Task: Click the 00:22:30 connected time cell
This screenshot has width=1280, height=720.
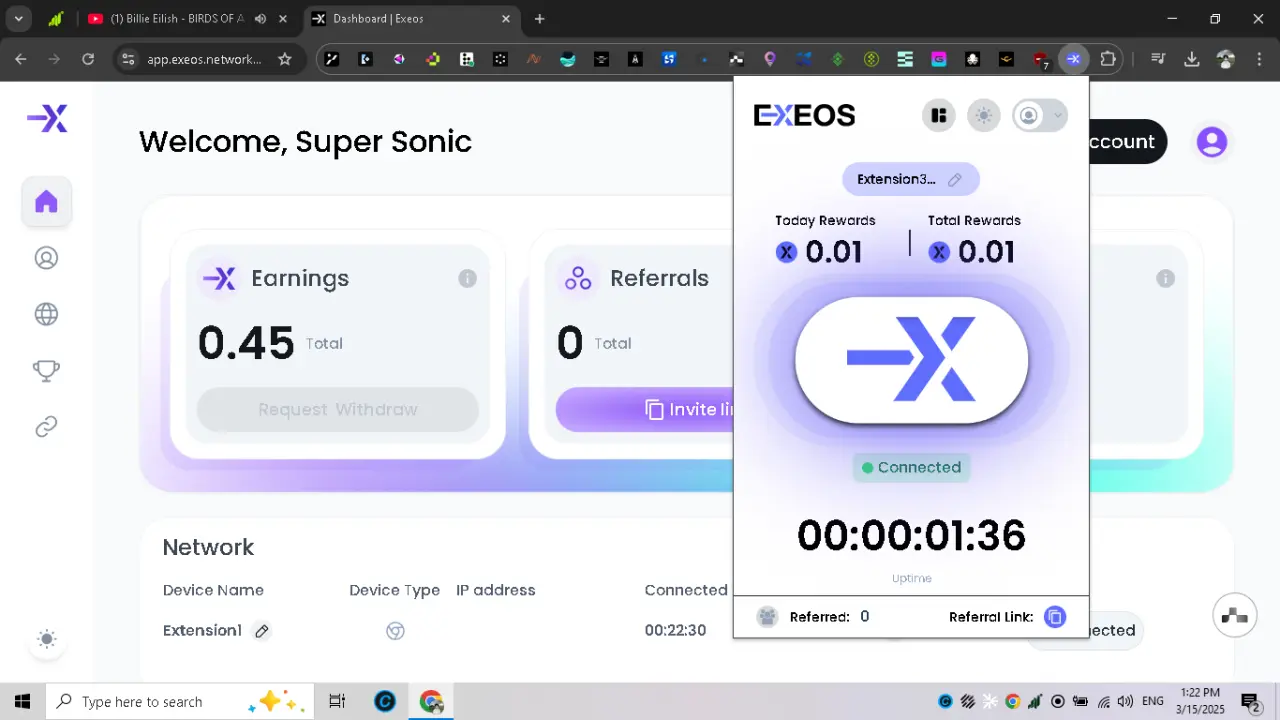Action: [x=675, y=631]
